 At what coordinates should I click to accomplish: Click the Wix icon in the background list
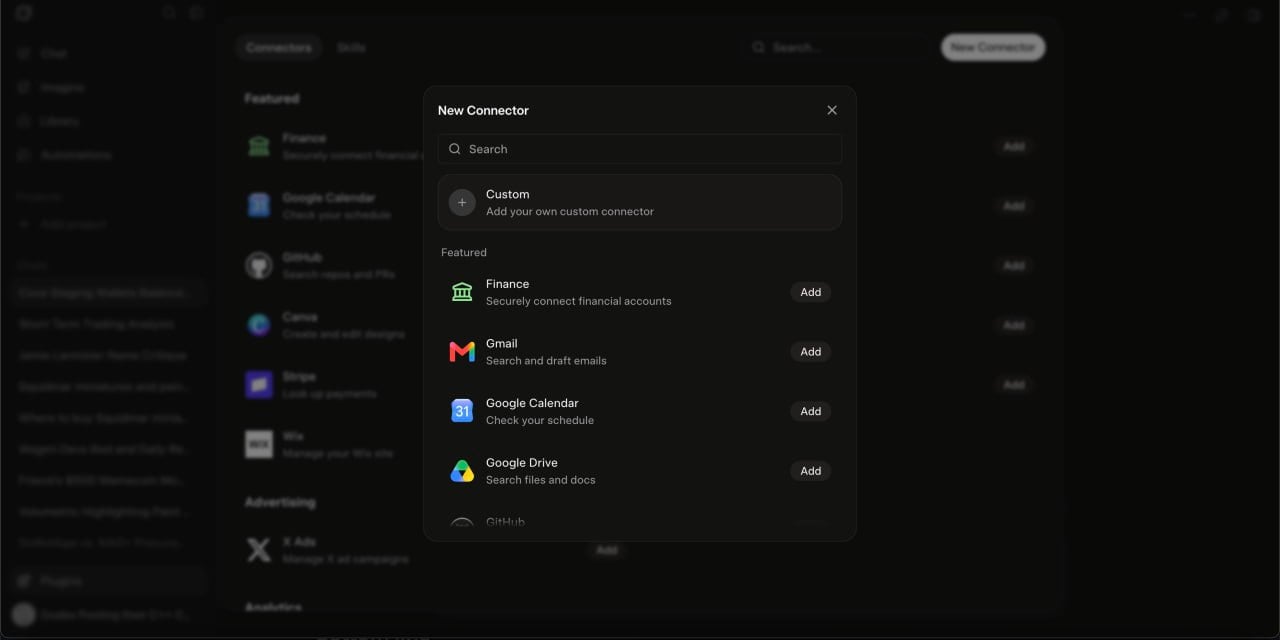click(x=259, y=444)
